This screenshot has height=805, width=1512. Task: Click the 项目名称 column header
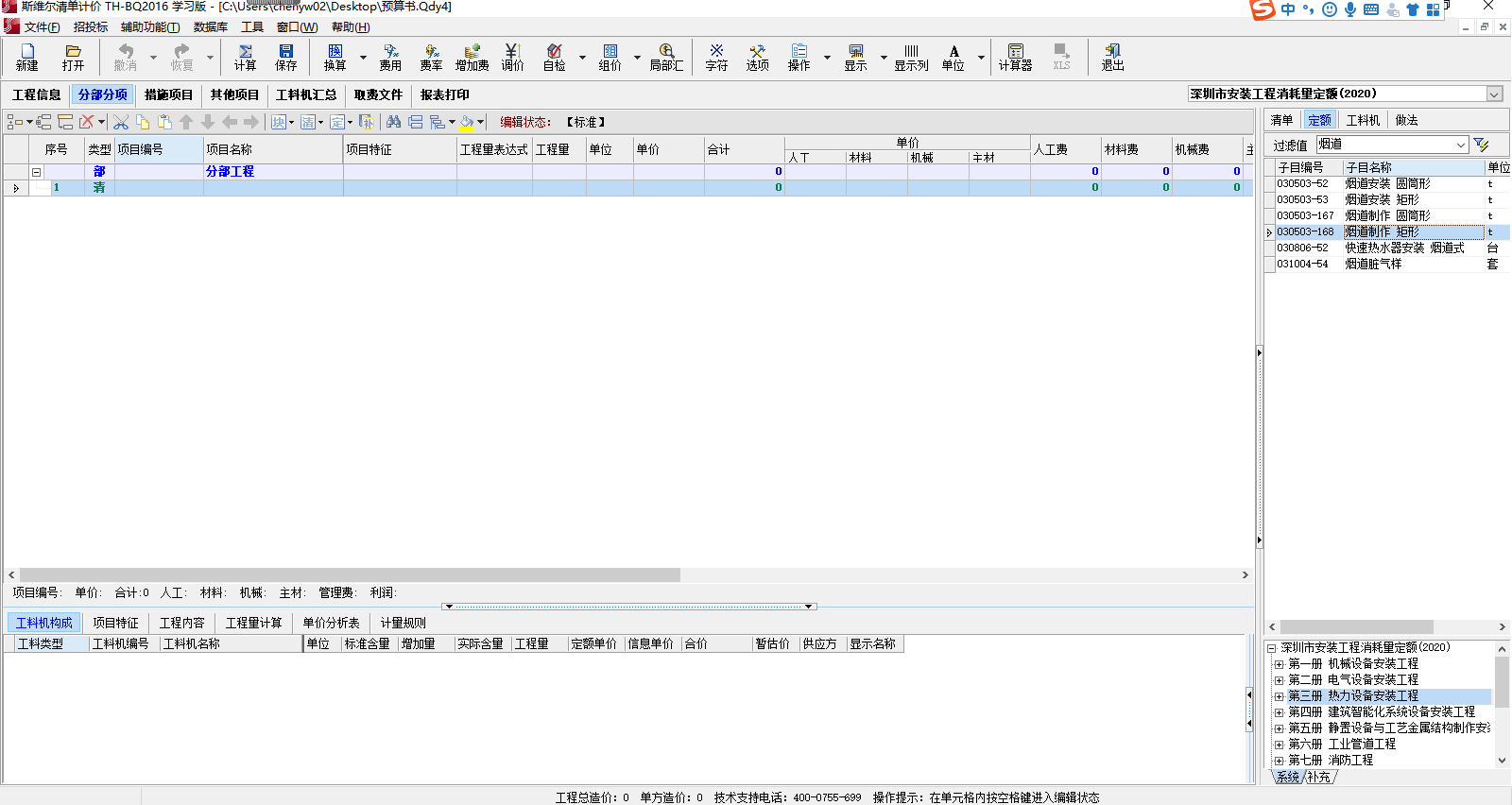[x=273, y=149]
